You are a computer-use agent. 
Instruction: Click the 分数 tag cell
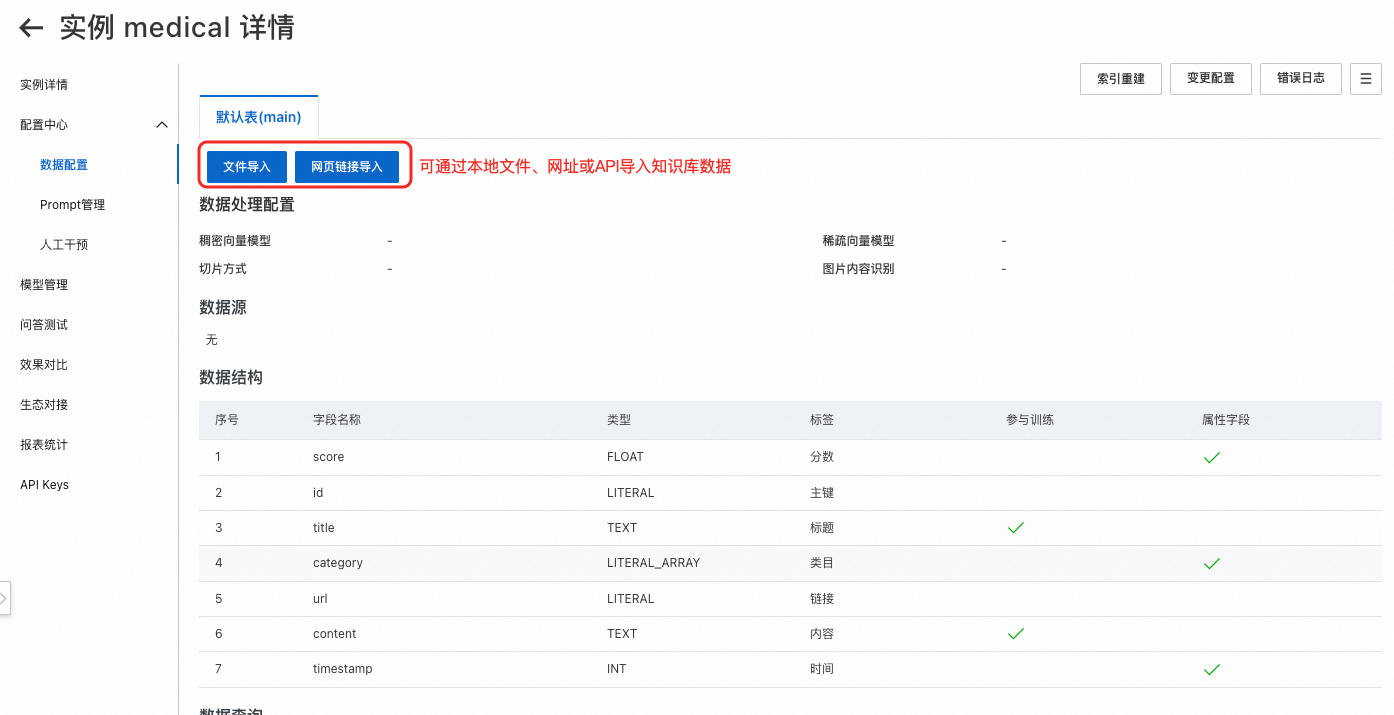(x=822, y=457)
